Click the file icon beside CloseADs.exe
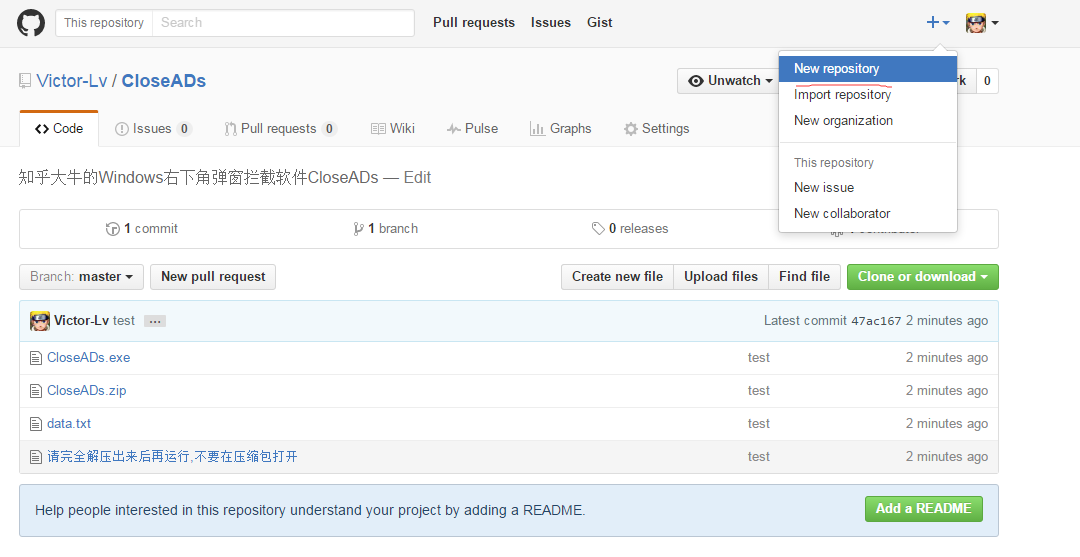 (x=36, y=358)
